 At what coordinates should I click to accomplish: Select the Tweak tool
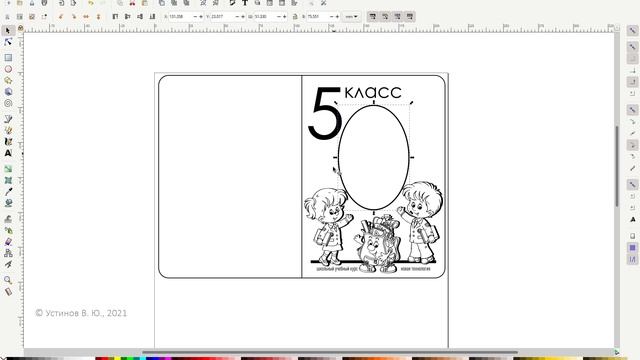tap(8, 218)
